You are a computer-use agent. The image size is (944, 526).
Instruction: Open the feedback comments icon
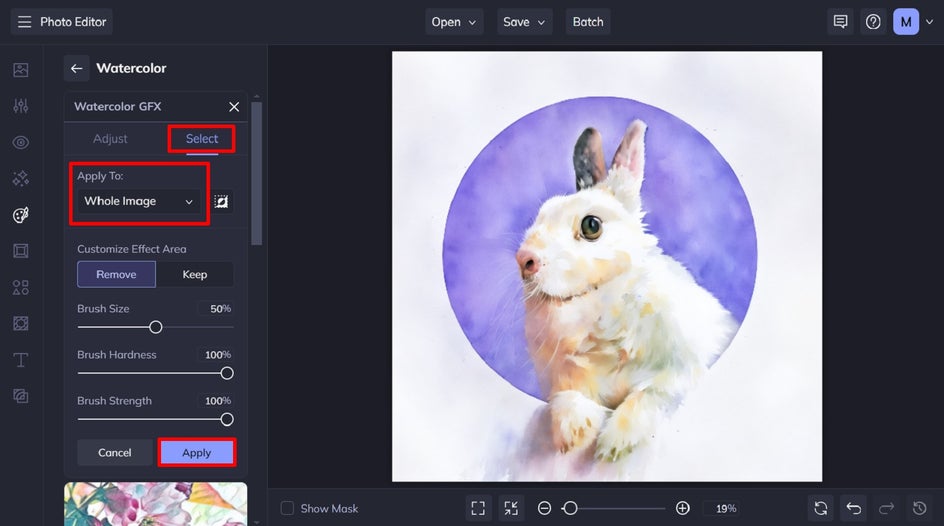pyautogui.click(x=840, y=22)
